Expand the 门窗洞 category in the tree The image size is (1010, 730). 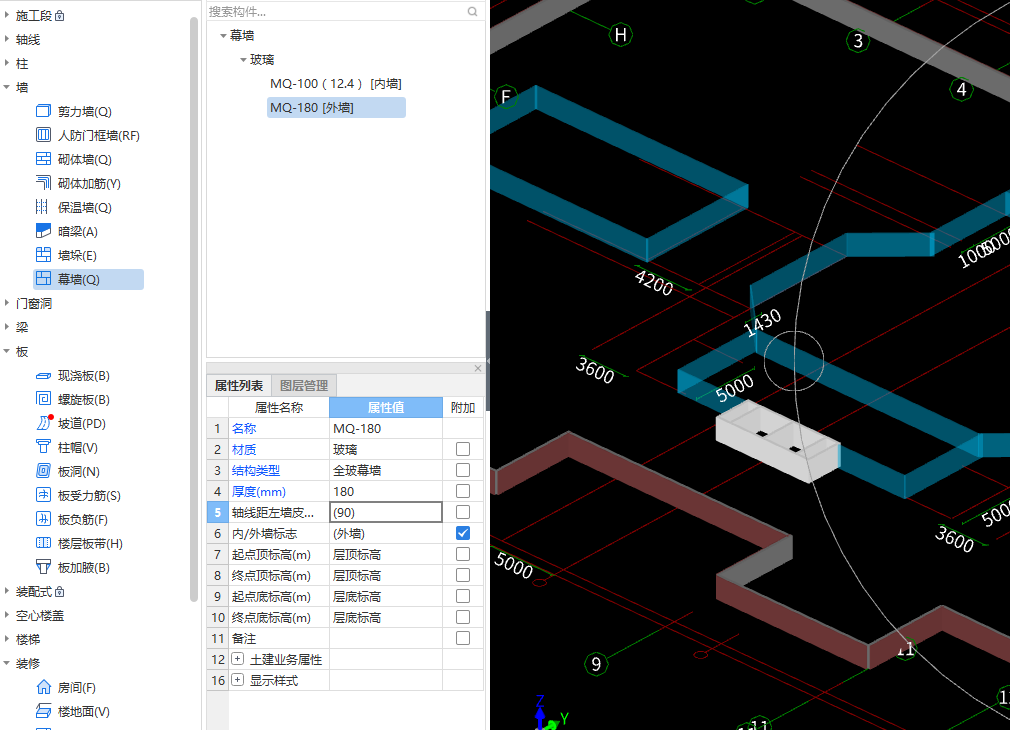[8, 303]
